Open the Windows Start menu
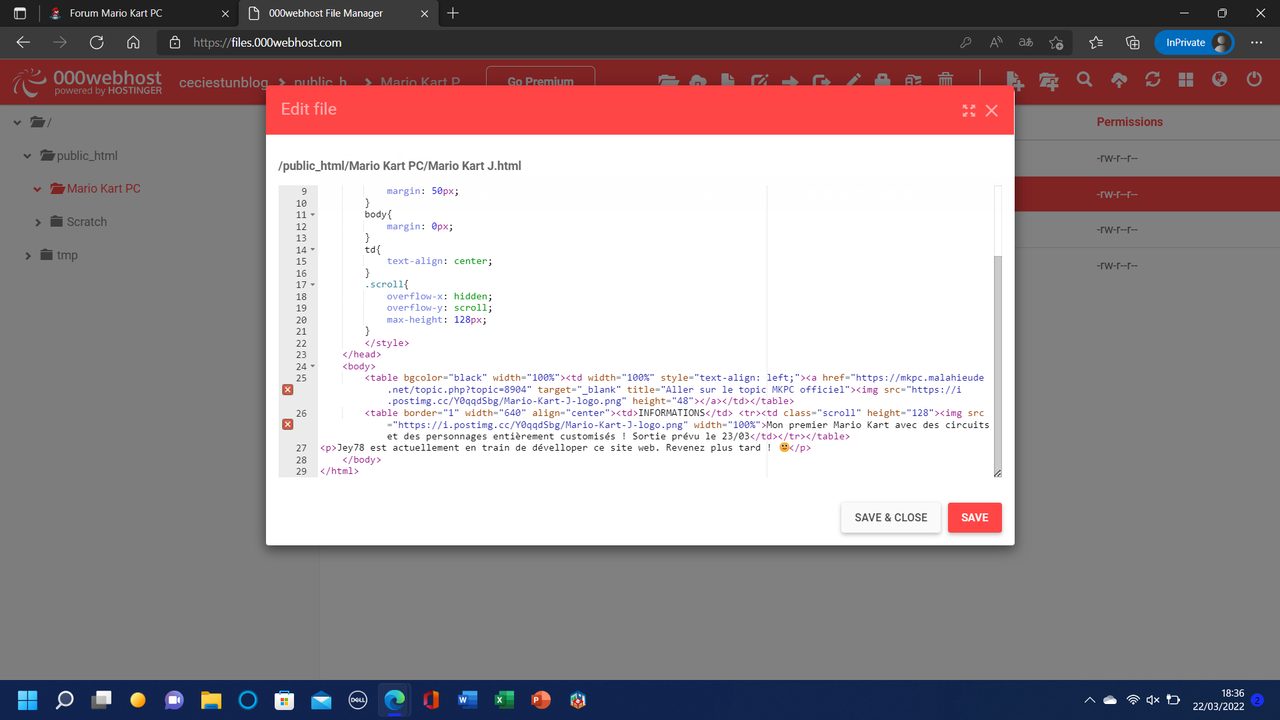The height and width of the screenshot is (720, 1280). 28,699
